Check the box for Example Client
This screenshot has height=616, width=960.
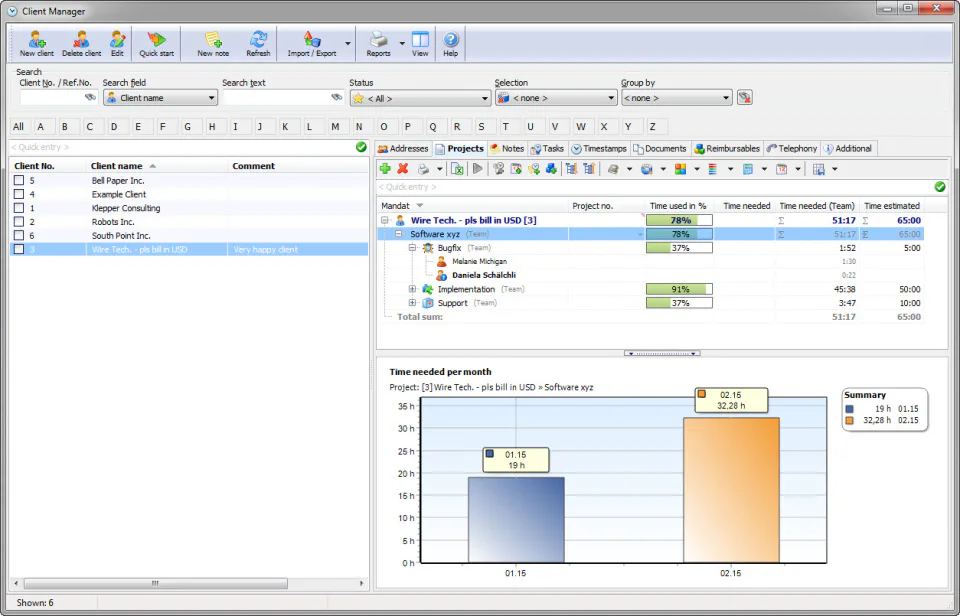pyautogui.click(x=19, y=194)
